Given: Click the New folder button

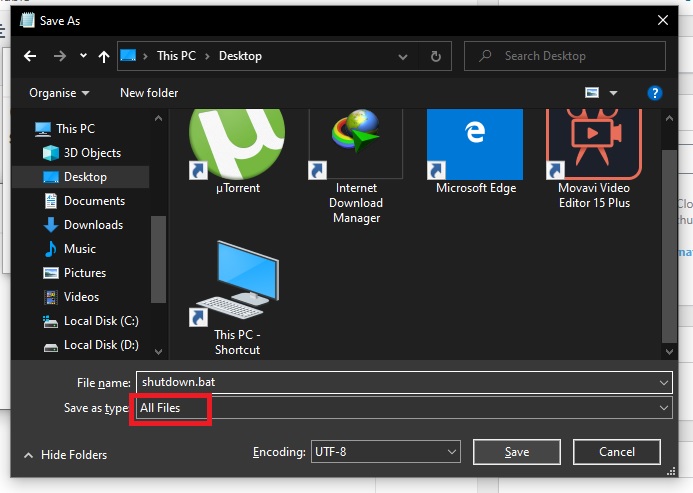Looking at the screenshot, I should pos(149,93).
